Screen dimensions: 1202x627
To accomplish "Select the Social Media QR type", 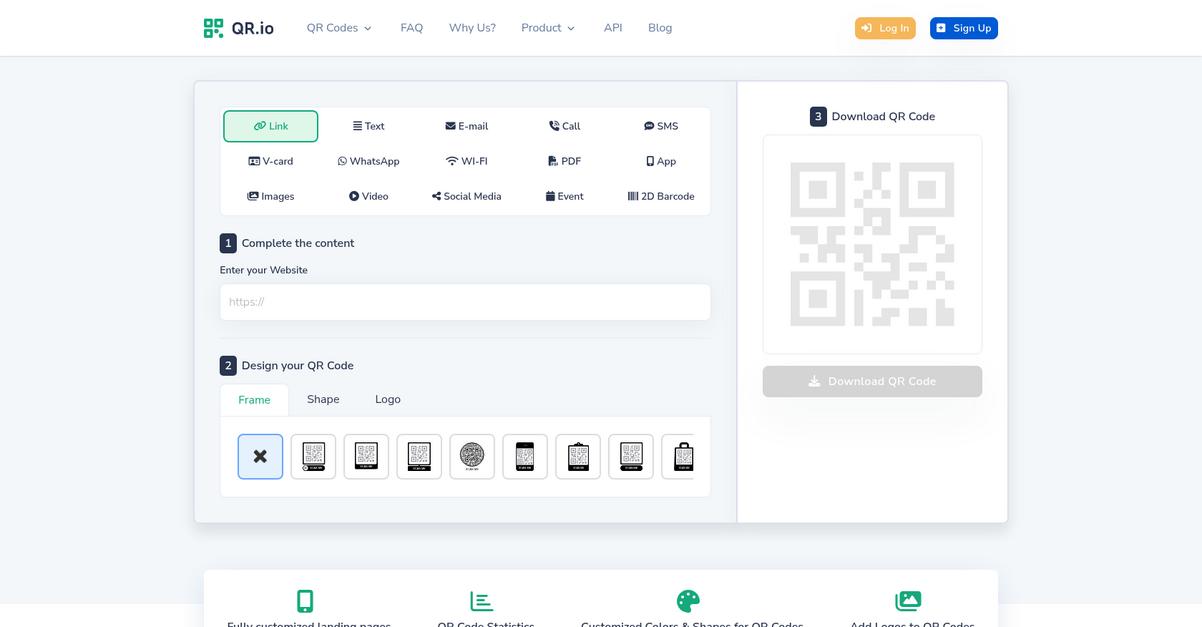I will tap(467, 196).
